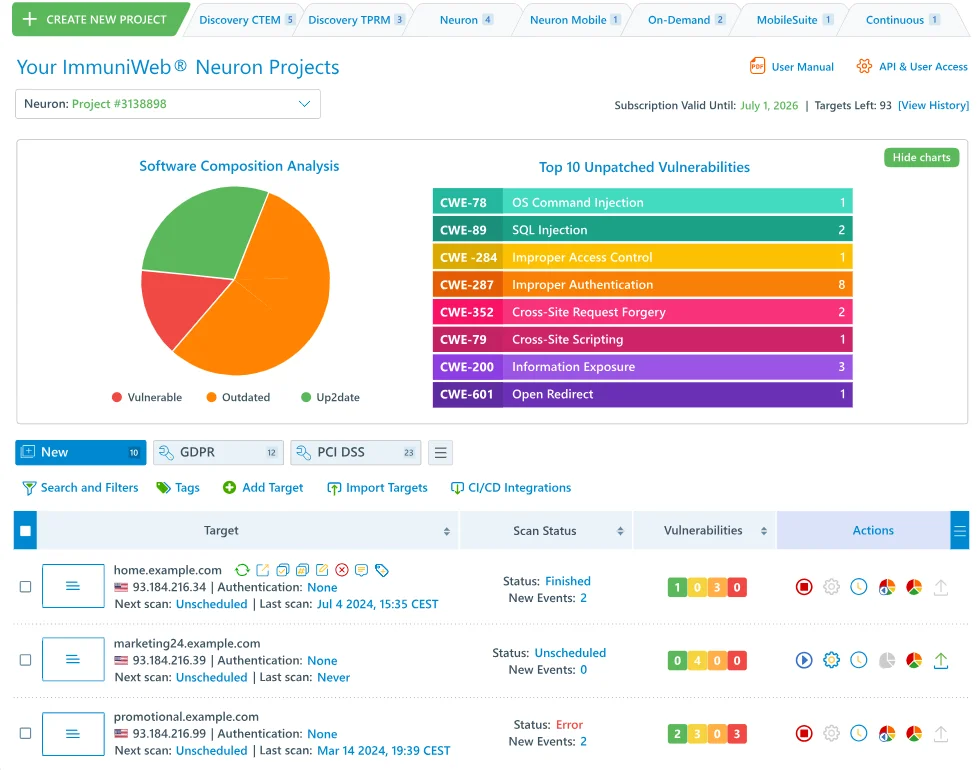
Task: Click the edit pencil icon for home.example.com
Action: coord(322,570)
